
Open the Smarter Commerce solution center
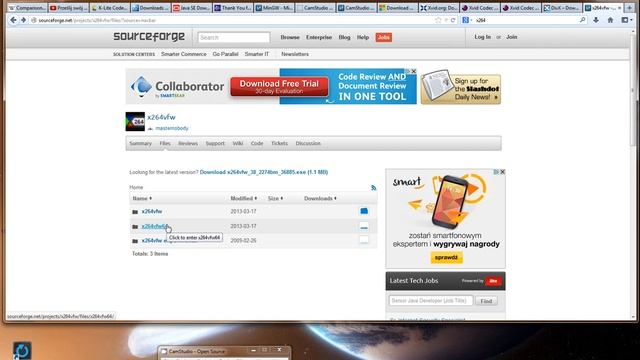[x=184, y=54]
